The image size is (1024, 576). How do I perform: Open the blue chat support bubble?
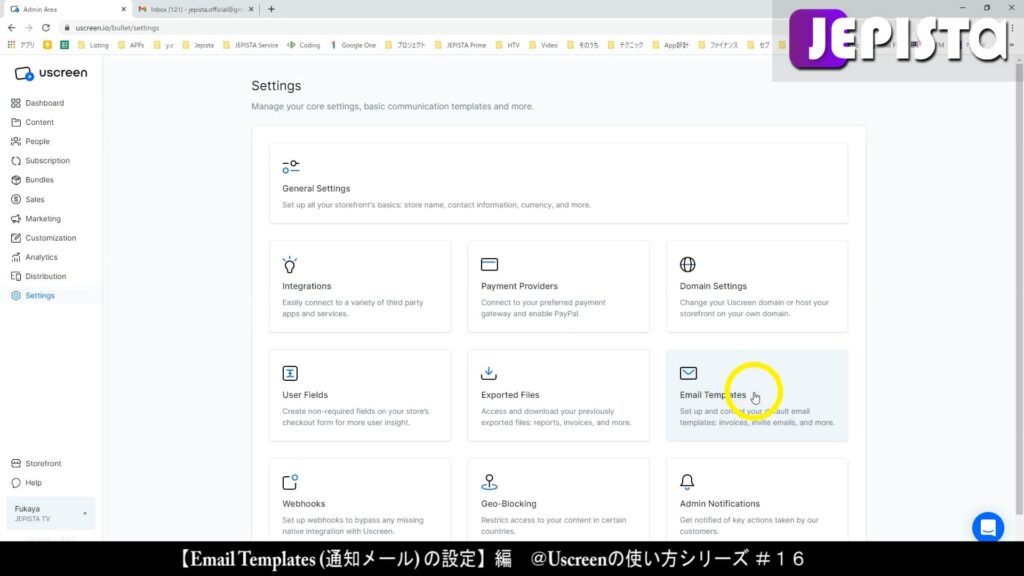click(x=988, y=527)
